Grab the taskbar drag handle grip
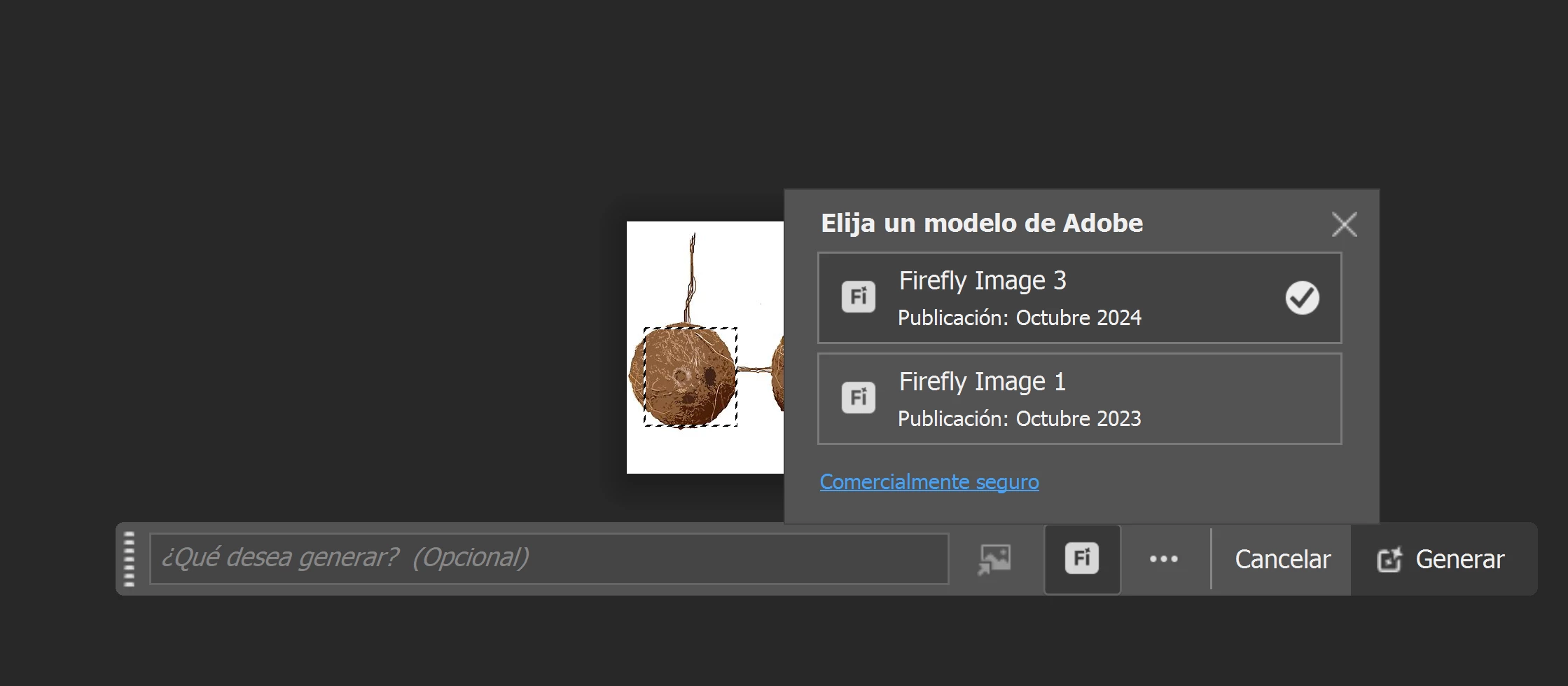The width and height of the screenshot is (1568, 686). point(129,558)
